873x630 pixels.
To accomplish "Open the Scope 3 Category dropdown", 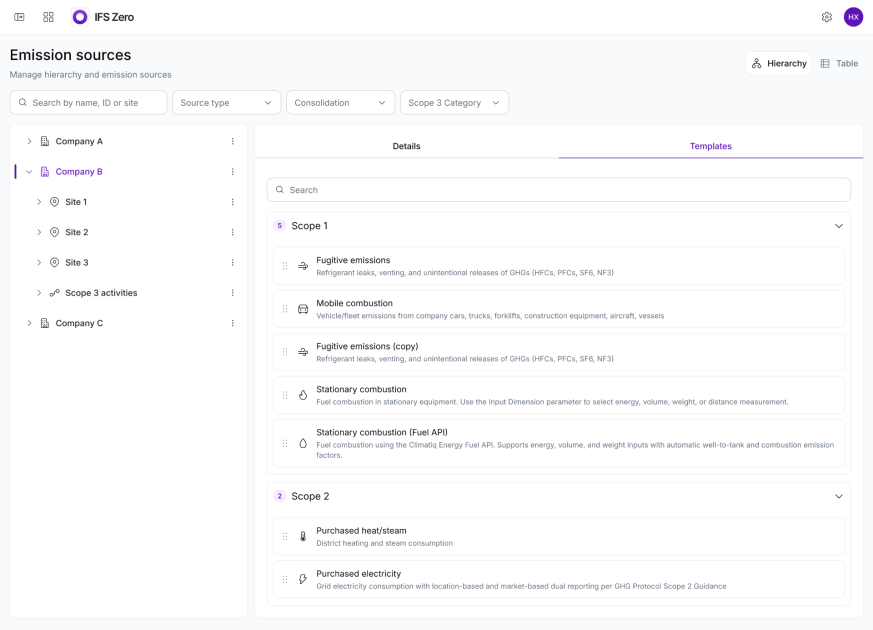I will point(454,103).
